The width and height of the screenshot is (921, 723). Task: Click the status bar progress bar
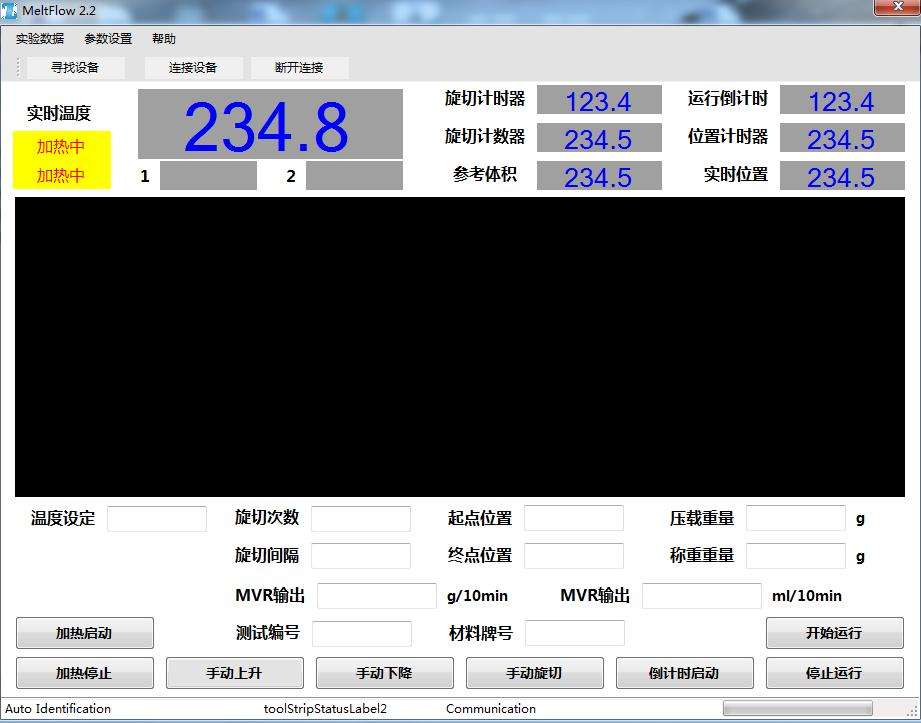(798, 708)
